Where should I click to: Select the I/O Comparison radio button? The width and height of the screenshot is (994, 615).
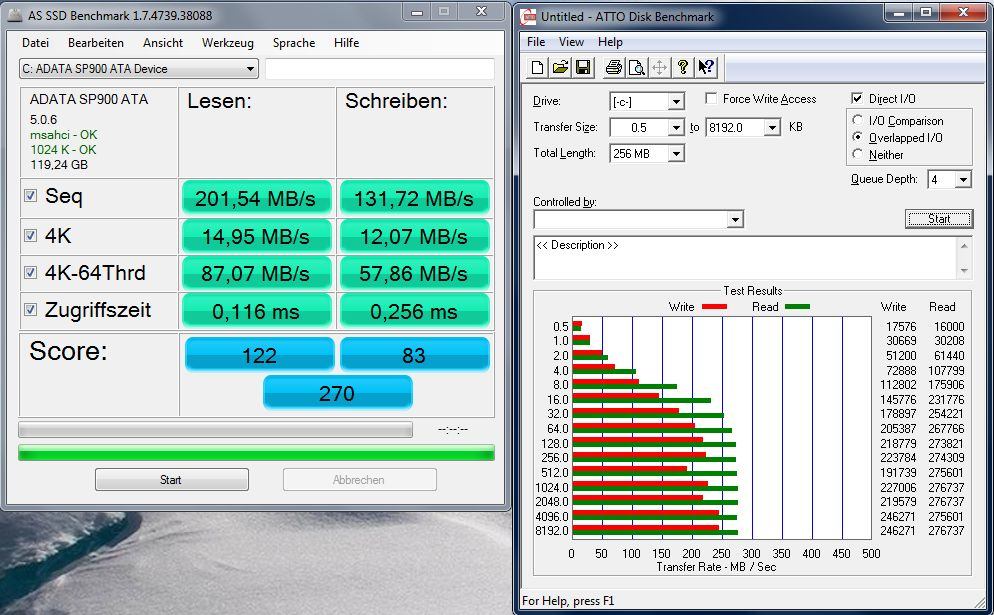[858, 120]
